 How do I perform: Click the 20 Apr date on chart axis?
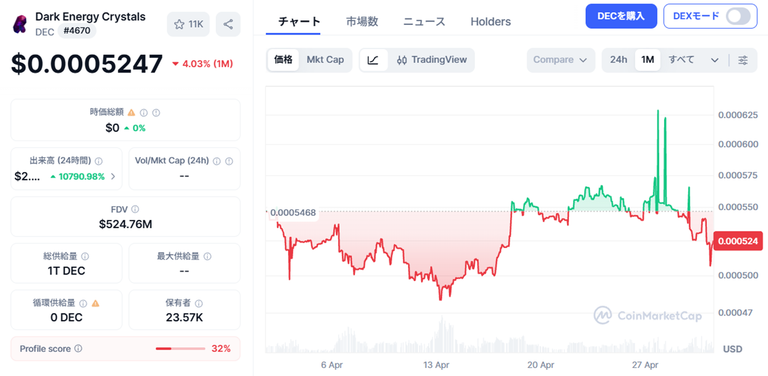(541, 365)
